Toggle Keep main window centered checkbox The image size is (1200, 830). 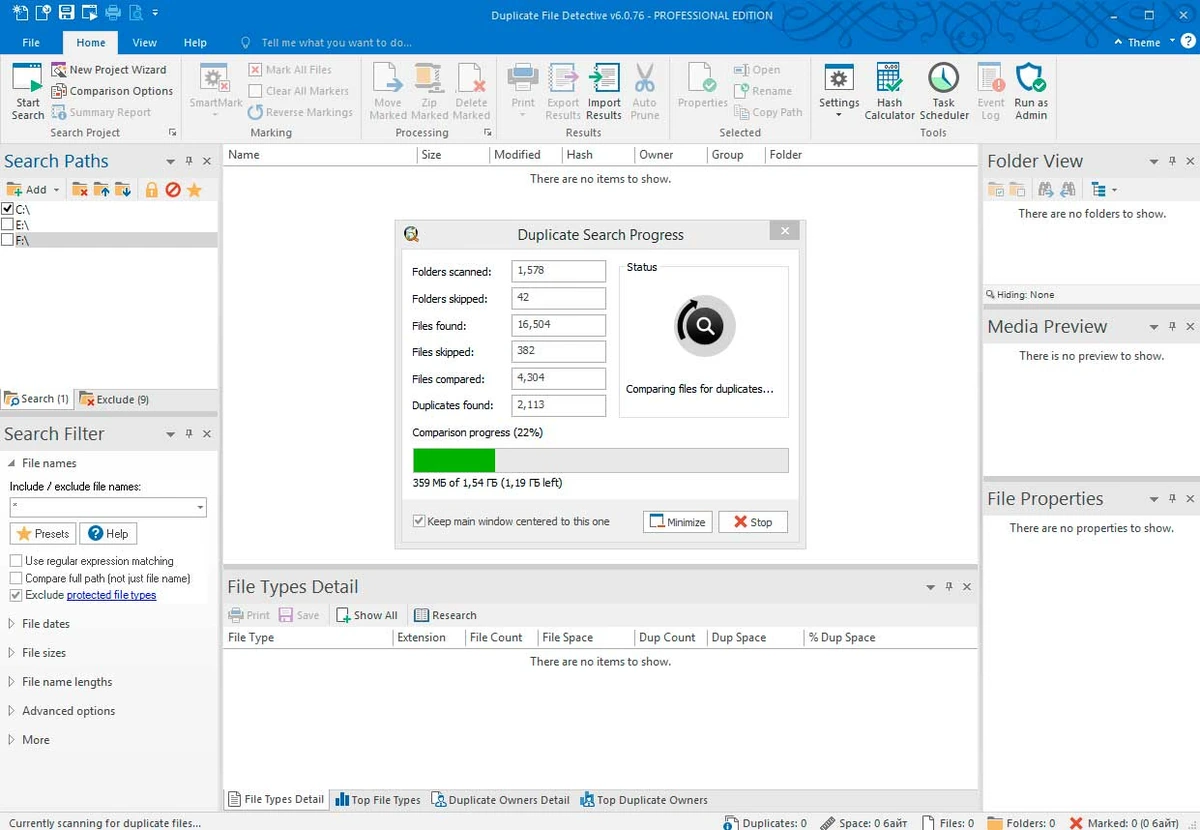(419, 521)
